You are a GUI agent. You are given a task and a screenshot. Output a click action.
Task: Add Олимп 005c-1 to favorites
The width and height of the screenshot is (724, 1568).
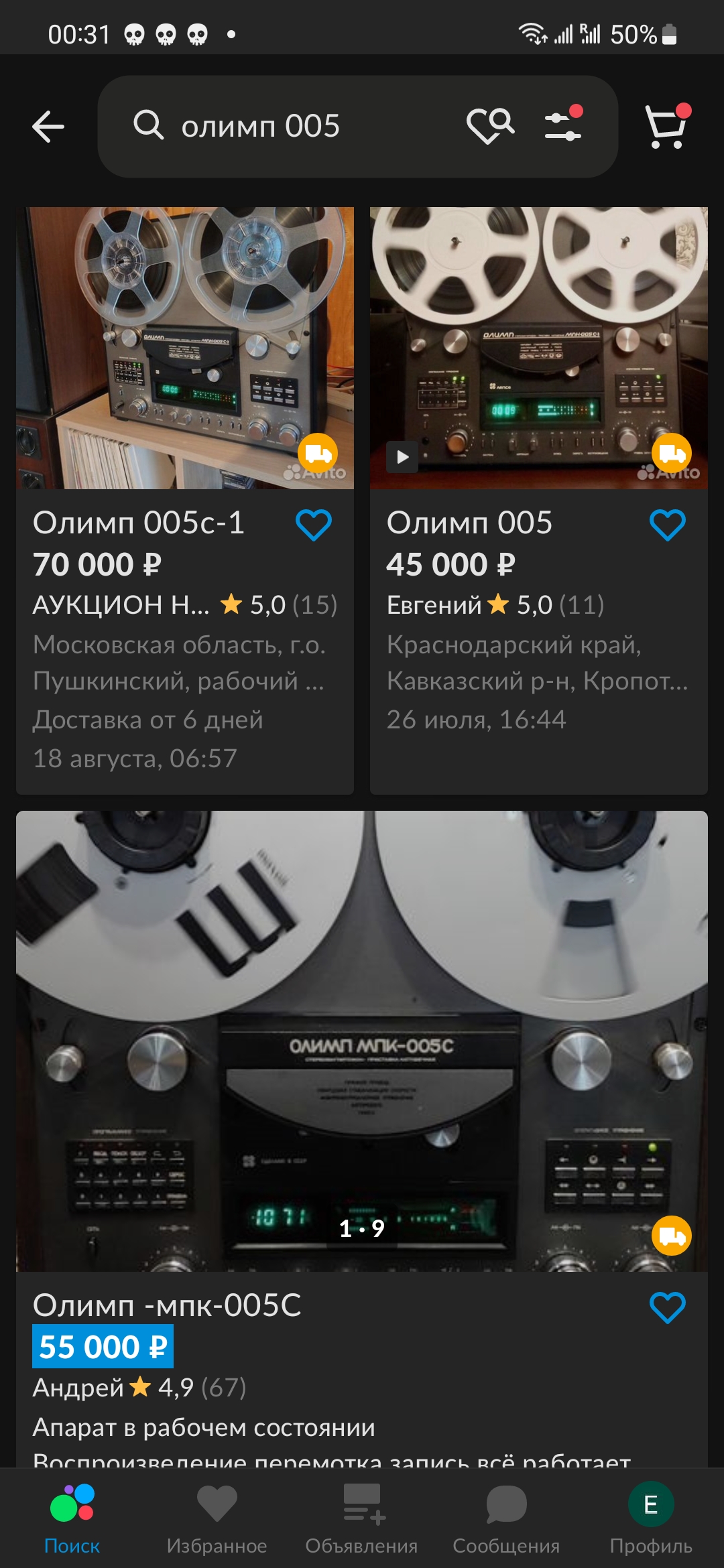314,525
